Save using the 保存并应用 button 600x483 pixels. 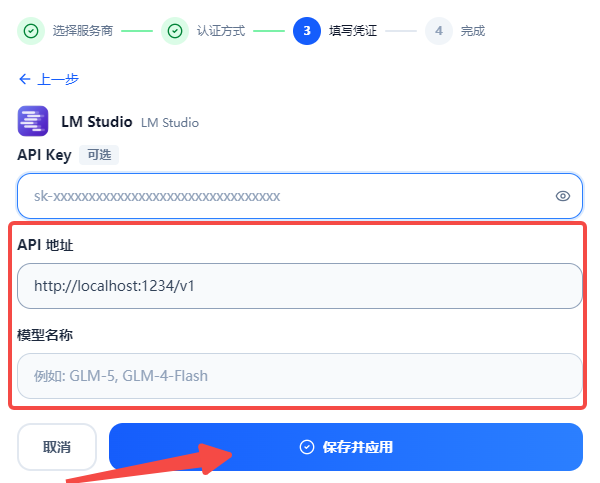point(346,447)
